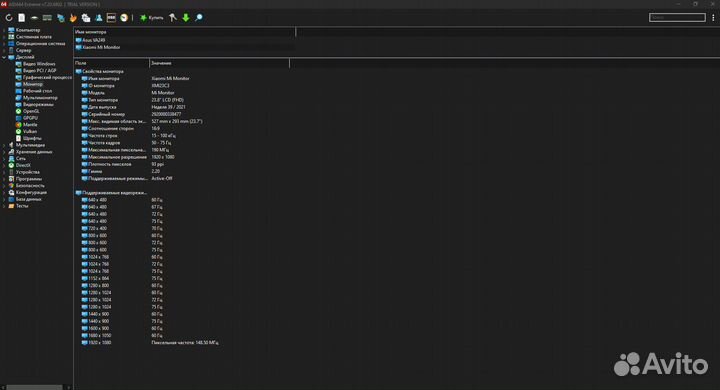Screen dimensions: 720x390
Task: Click the База данных icon
Action: point(11,199)
